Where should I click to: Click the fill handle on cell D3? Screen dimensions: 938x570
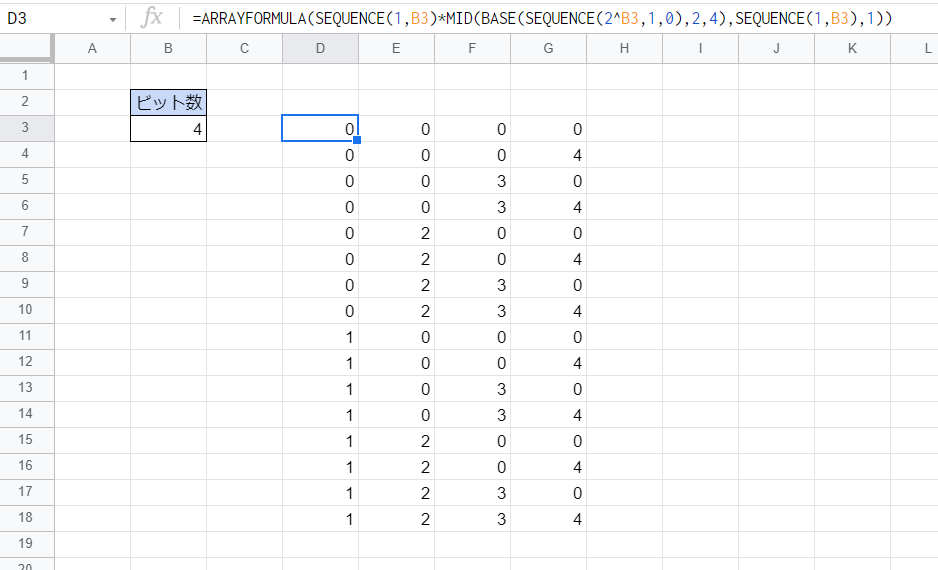tap(357, 140)
